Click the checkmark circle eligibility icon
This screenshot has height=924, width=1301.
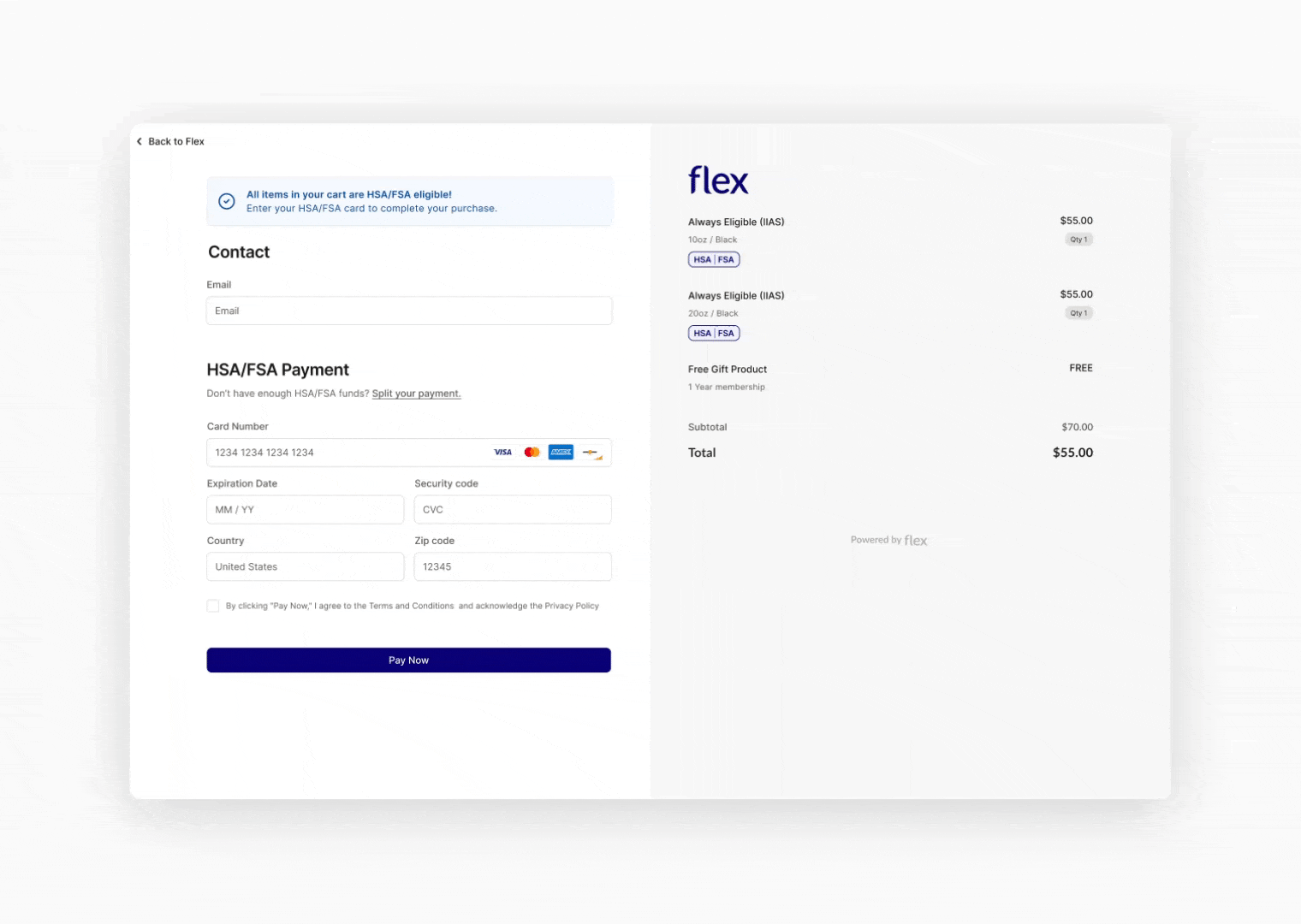point(227,201)
